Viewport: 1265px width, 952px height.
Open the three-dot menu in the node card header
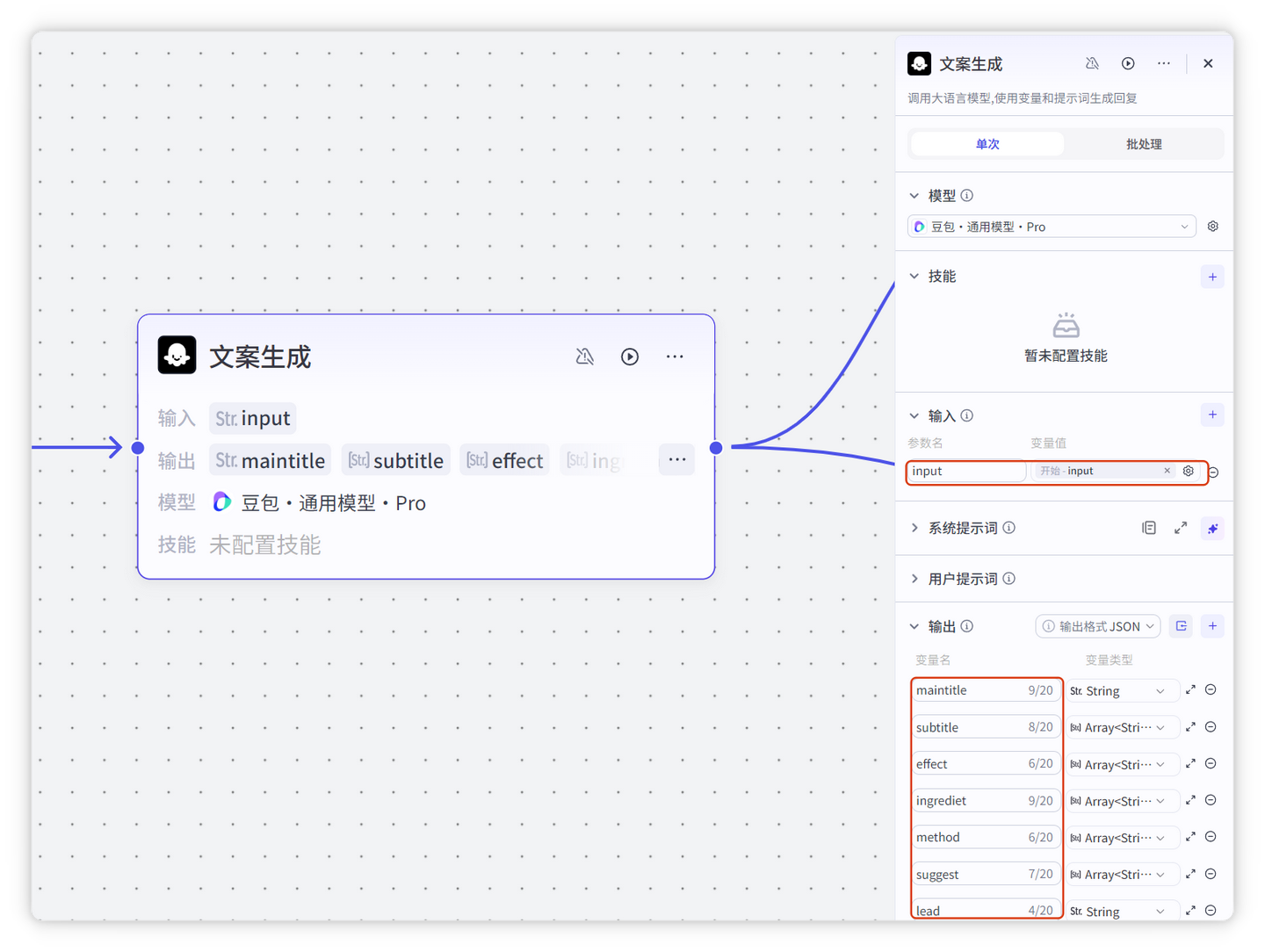coord(675,357)
